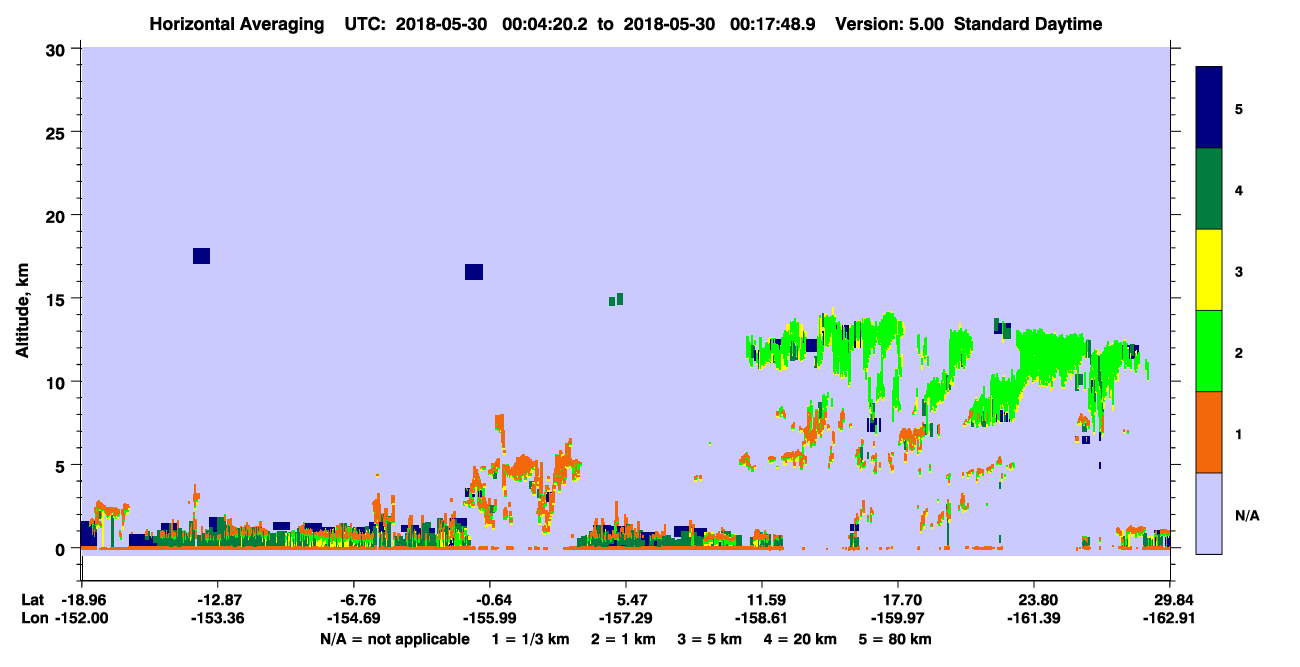This screenshot has width=1300, height=667.
Task: Click the altitude tick label 15
Action: tap(58, 299)
